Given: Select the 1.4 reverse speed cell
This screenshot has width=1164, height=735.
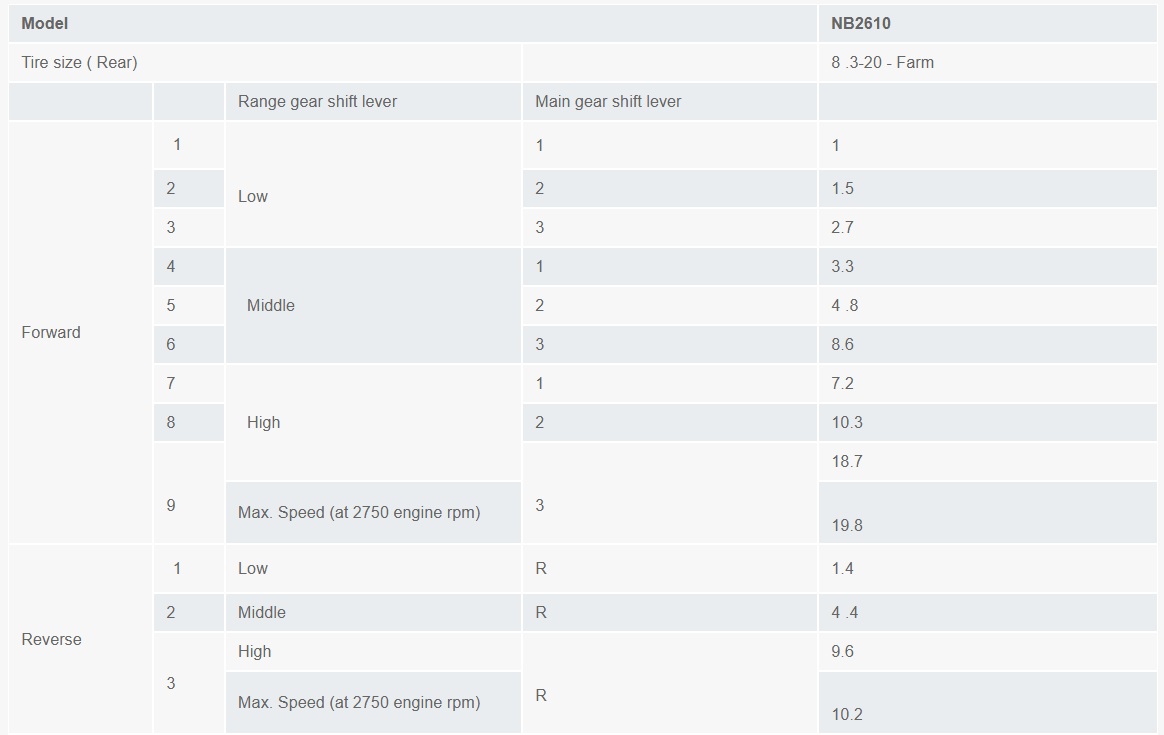Looking at the screenshot, I should (842, 568).
